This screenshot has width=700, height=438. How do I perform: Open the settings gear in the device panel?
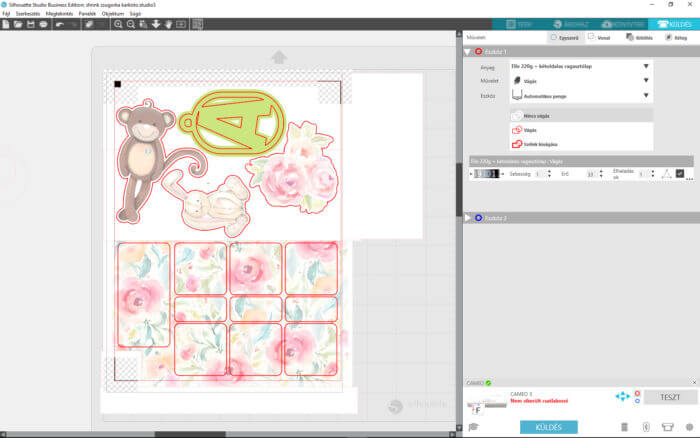pyautogui.click(x=689, y=427)
